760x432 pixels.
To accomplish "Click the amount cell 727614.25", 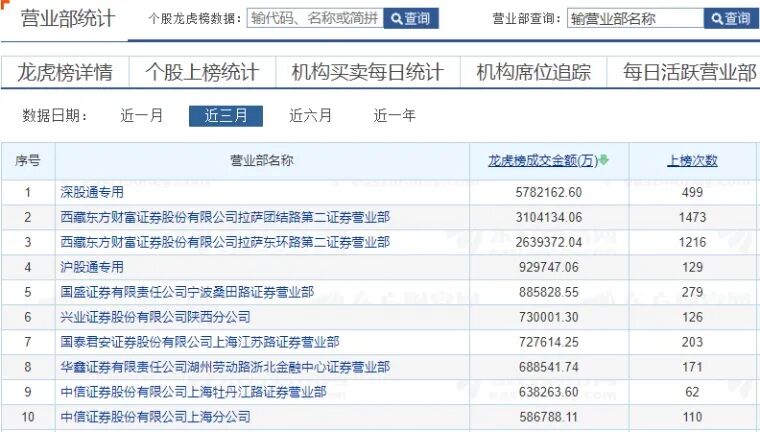I will coord(549,342).
